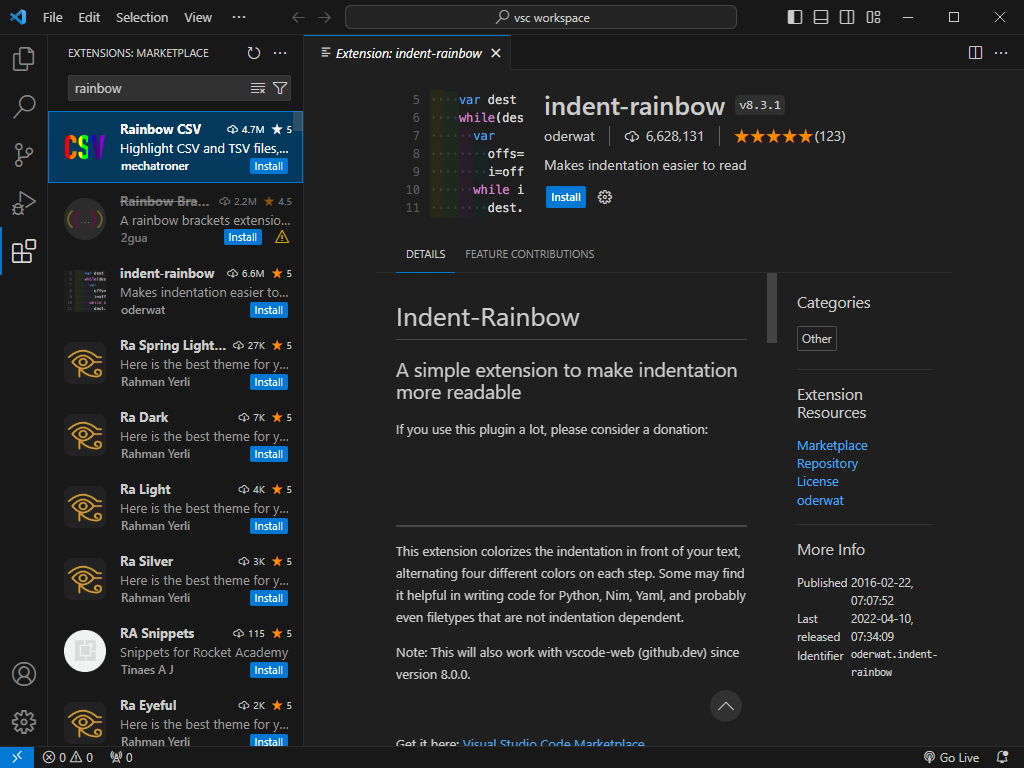
Task: Start the Go Live server
Action: (952, 758)
